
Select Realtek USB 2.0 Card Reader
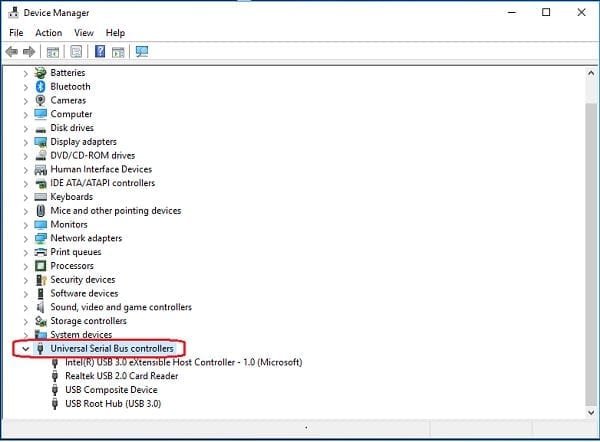click(x=121, y=376)
